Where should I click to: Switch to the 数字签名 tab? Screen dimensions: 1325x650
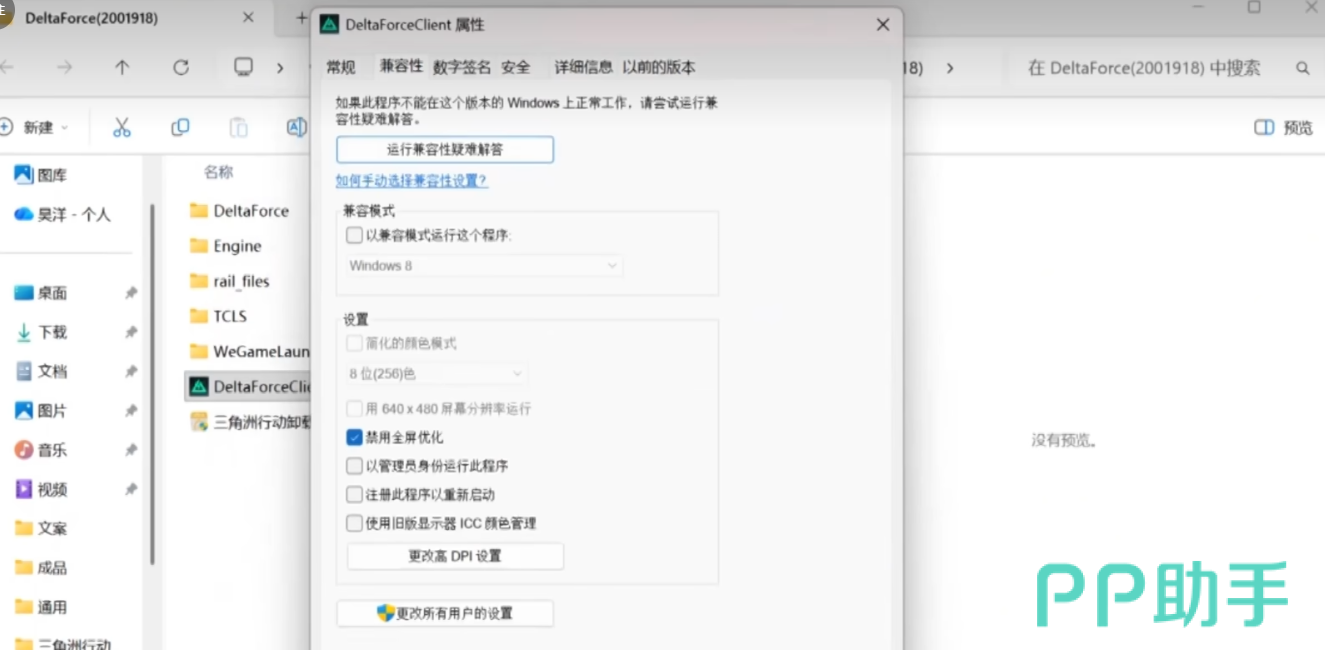pyautogui.click(x=461, y=67)
